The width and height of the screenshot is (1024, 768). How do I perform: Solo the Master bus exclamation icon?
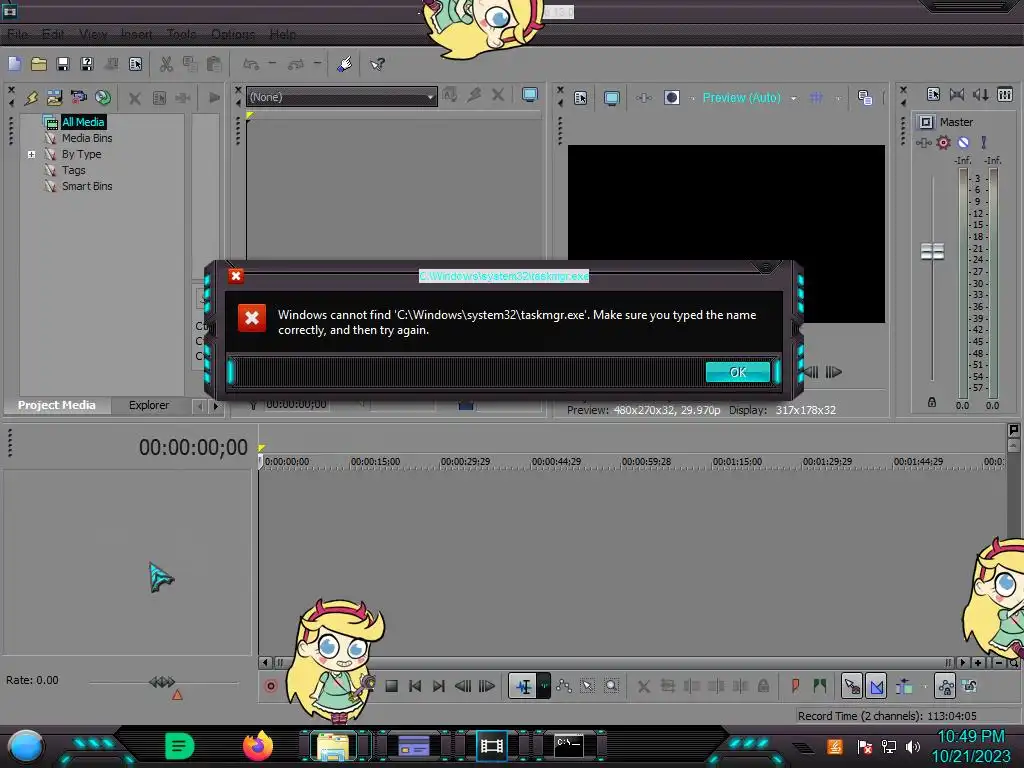(984, 142)
